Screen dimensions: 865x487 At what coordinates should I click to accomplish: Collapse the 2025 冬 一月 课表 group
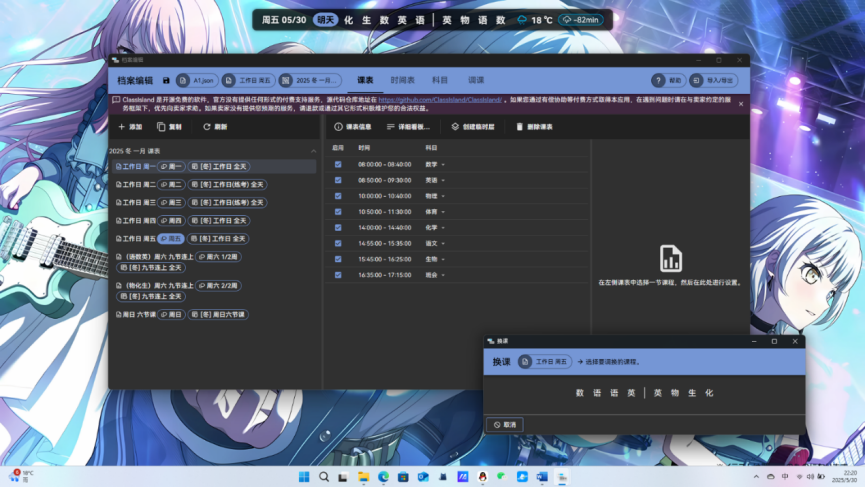(x=313, y=151)
